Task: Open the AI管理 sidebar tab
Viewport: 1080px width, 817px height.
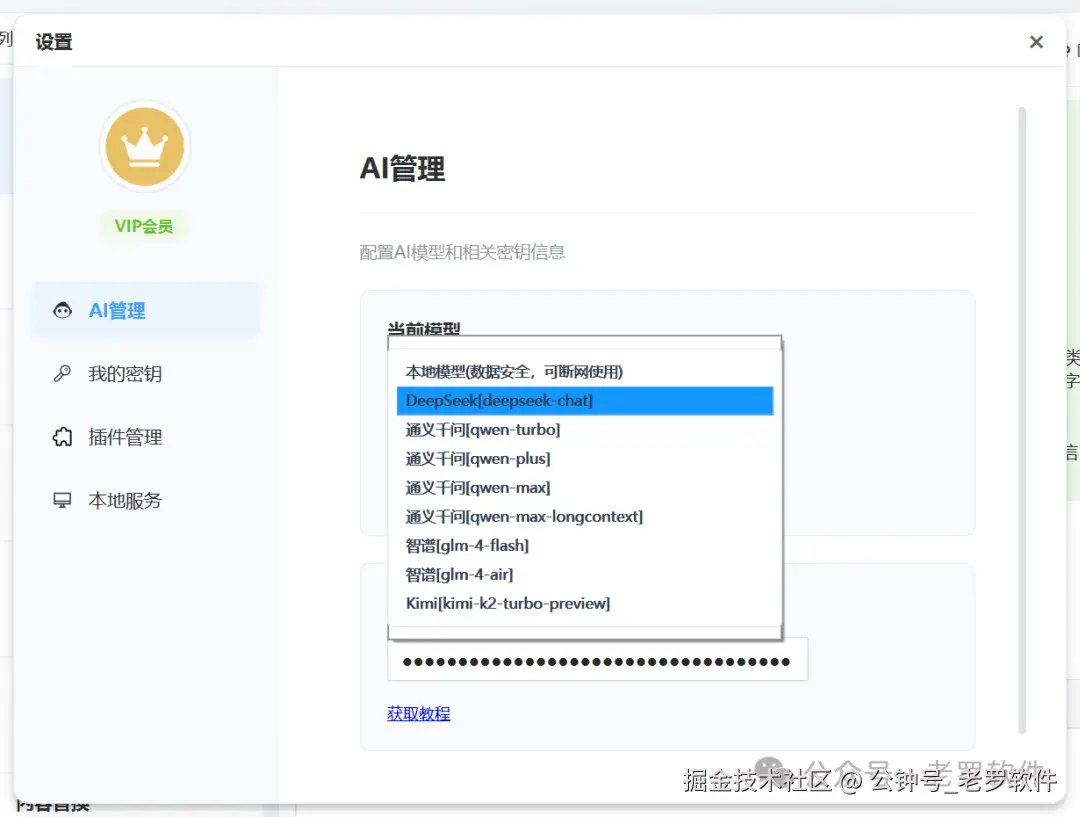Action: [146, 311]
